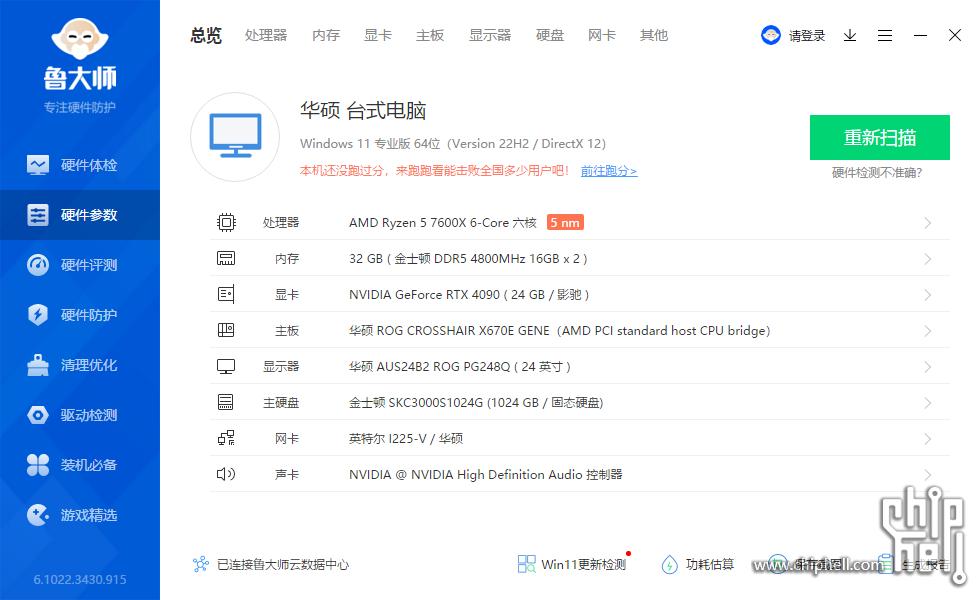Open the hamburger menu top right
This screenshot has height=600, width=980.
pos(885,35)
